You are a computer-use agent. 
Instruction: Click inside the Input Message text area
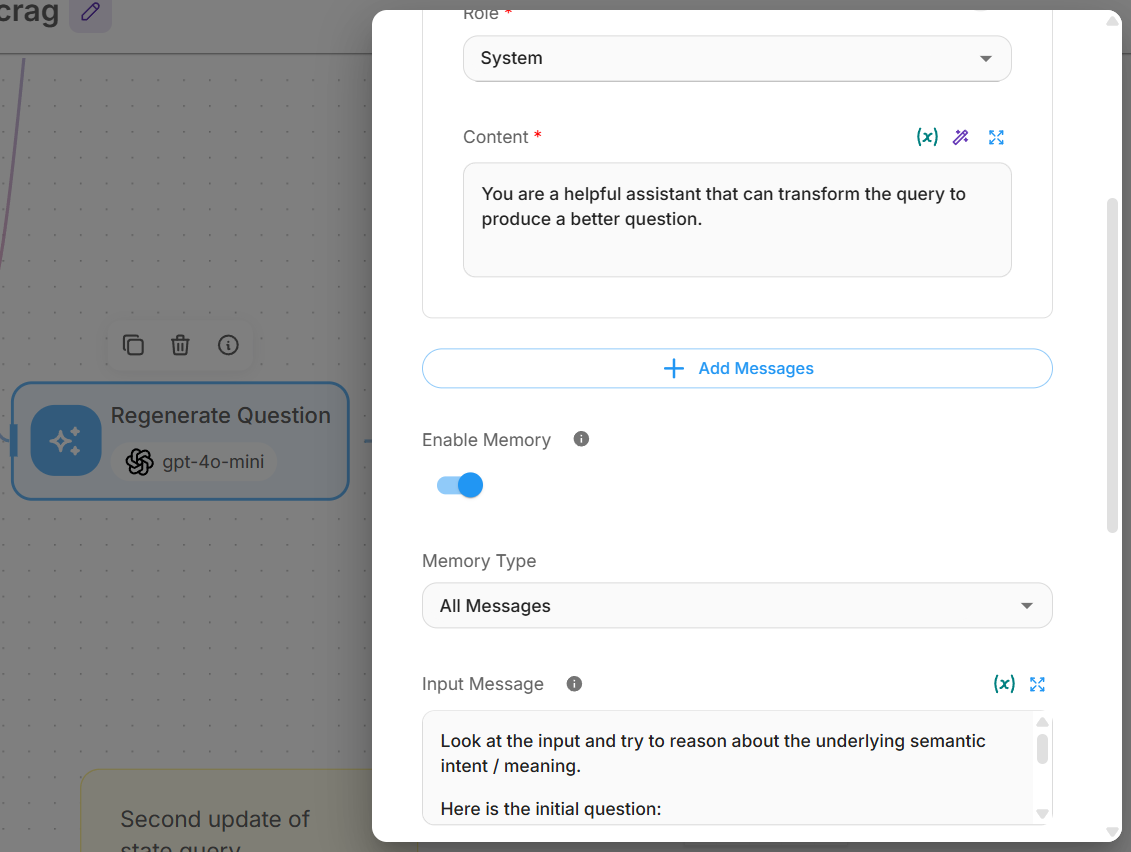(730, 770)
